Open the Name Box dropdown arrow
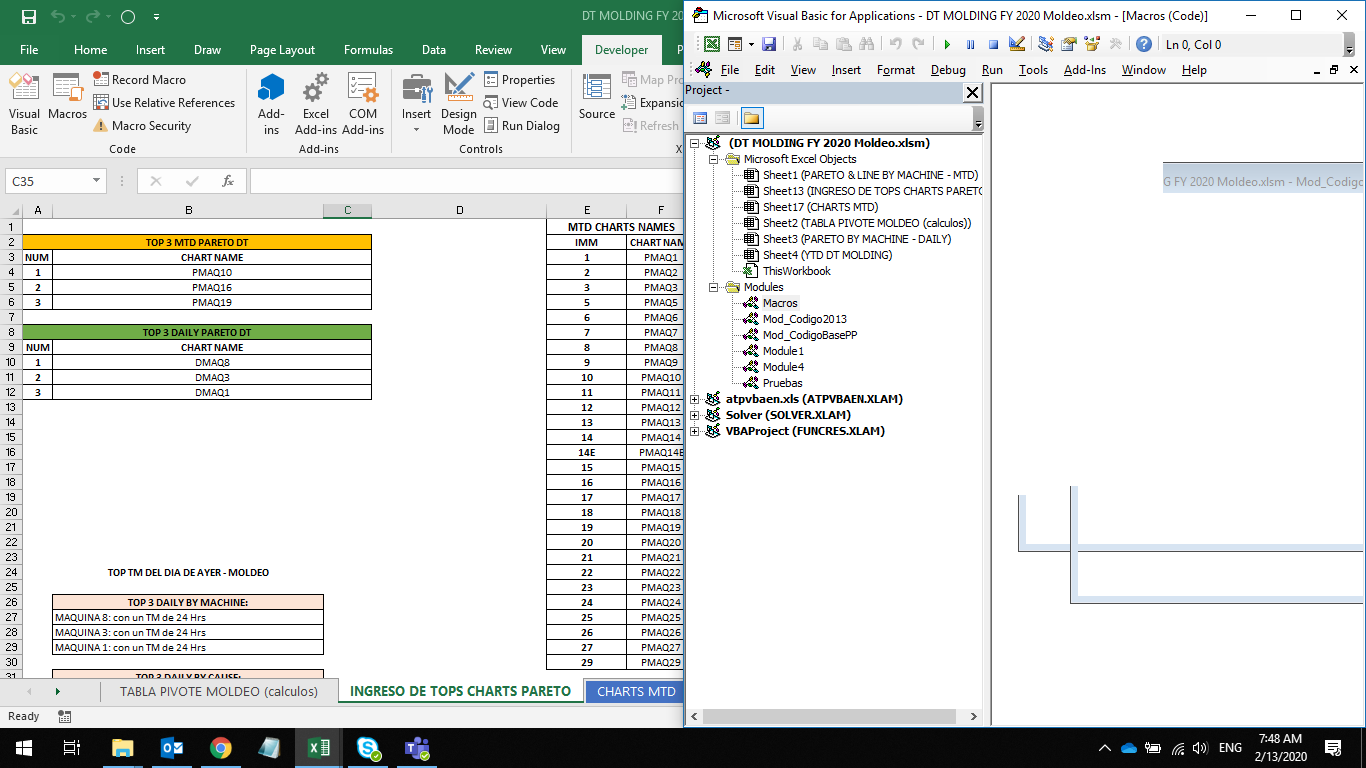 (x=96, y=181)
